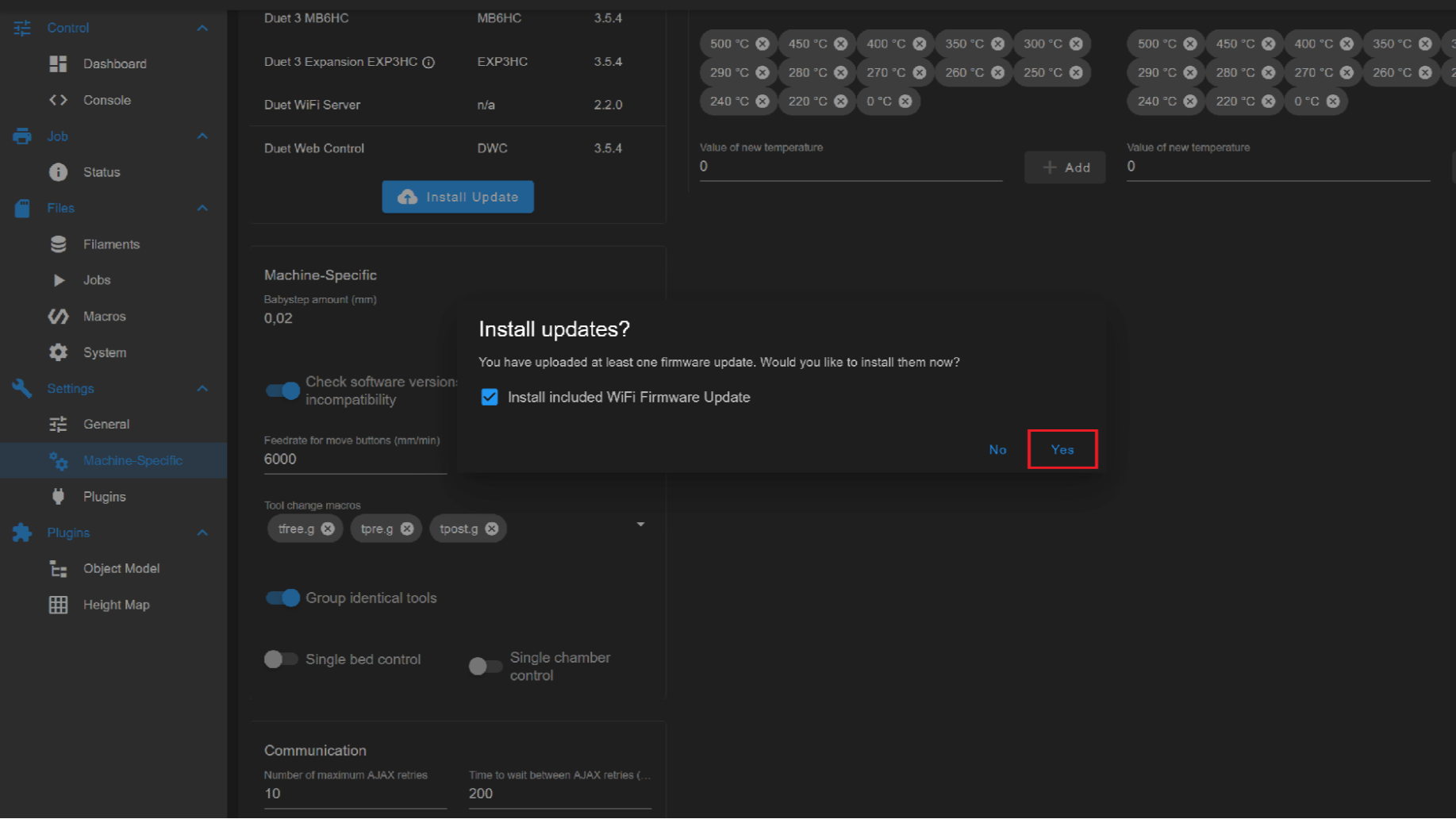Remove 300 °C chip in first list
Viewport: 1456px width, 819px height.
[x=1076, y=44]
